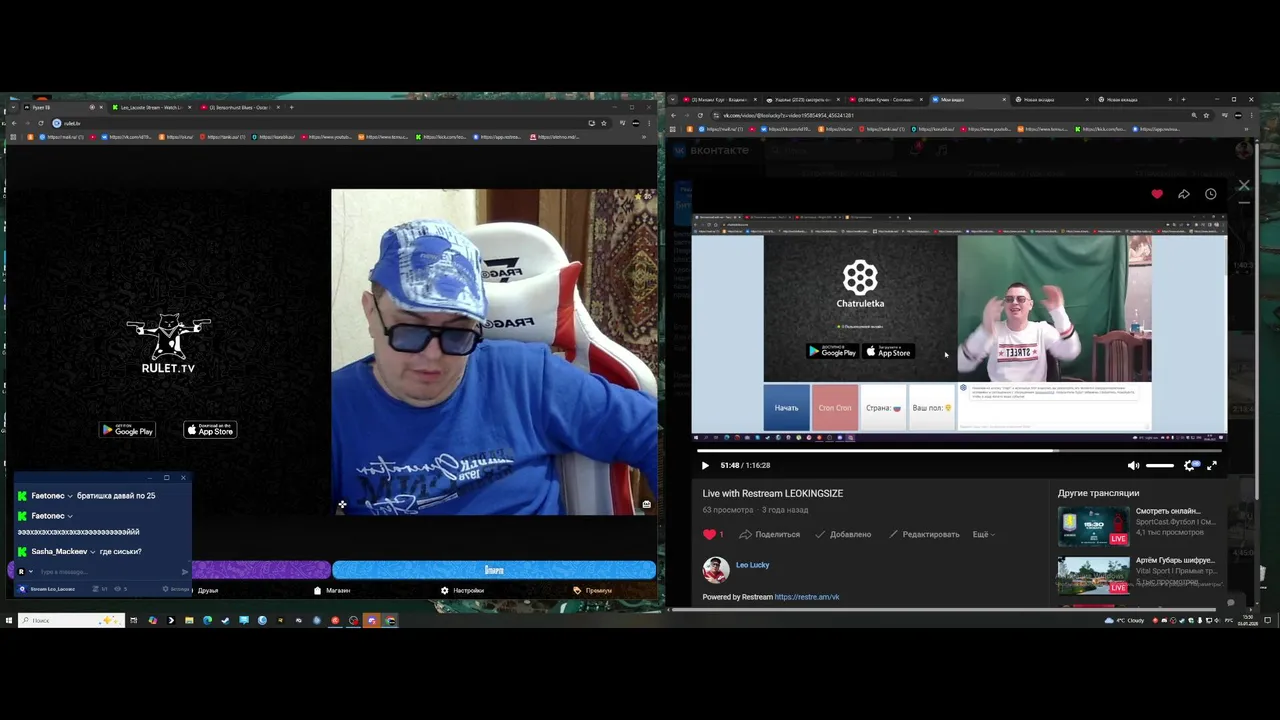The image size is (1280, 720).
Task: Play the VK video
Action: [705, 465]
